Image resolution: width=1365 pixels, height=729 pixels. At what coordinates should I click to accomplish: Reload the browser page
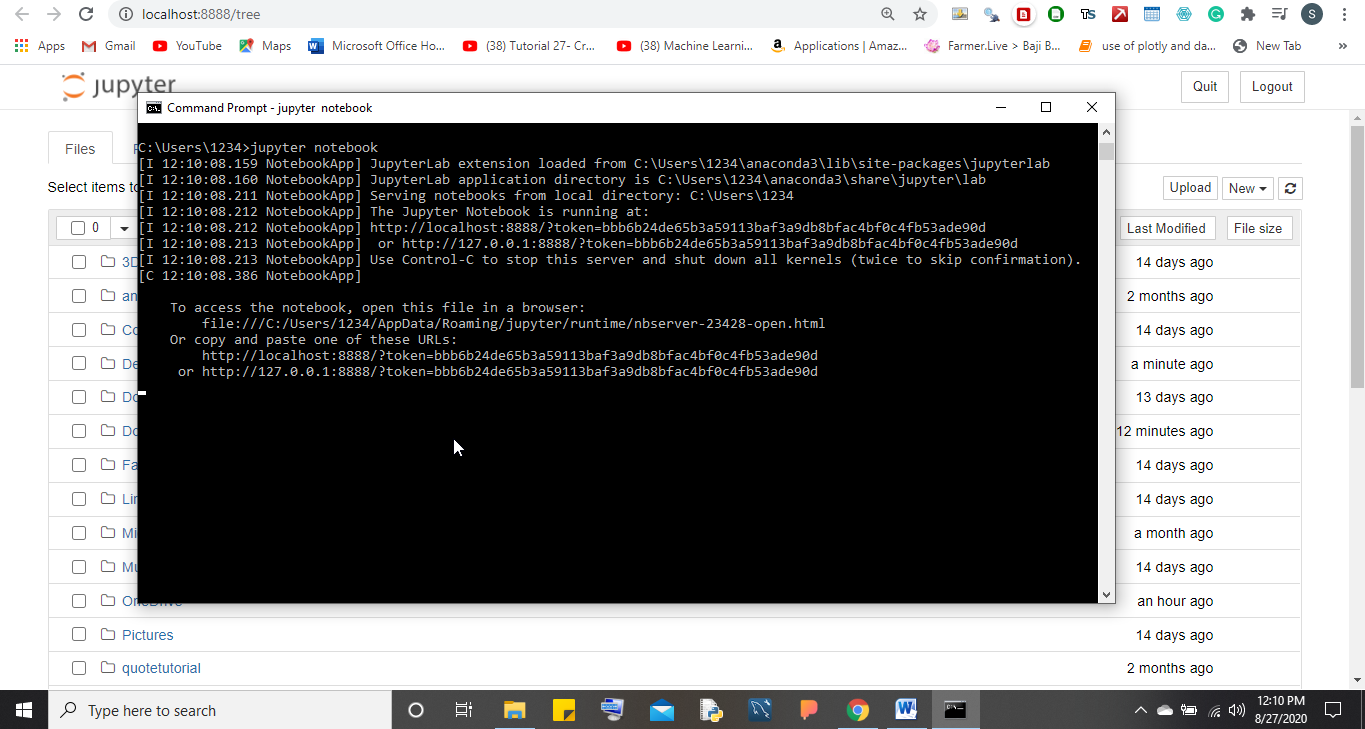point(86,14)
